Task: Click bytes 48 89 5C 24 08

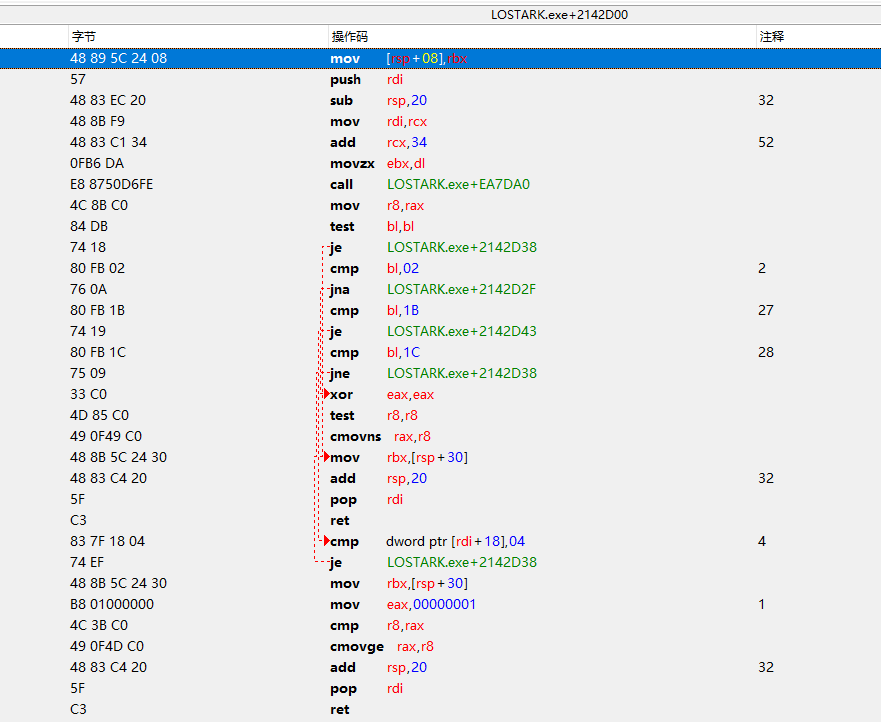Action: [119, 58]
